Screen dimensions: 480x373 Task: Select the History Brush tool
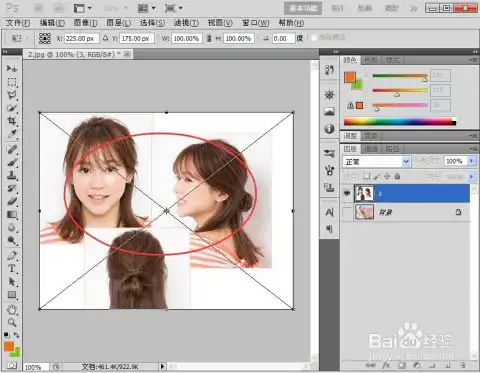(12, 188)
